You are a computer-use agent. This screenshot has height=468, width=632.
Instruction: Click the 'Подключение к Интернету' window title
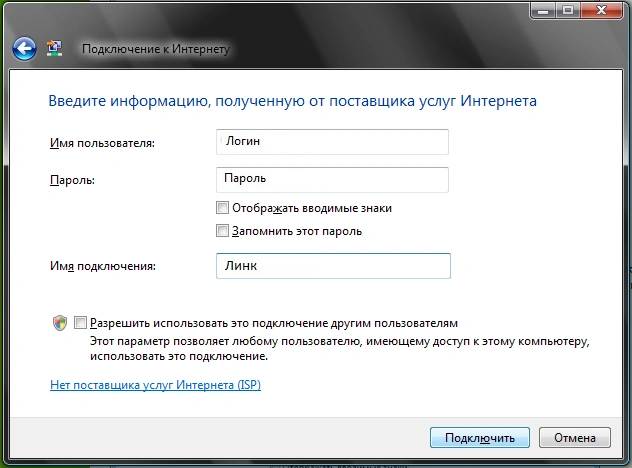coord(155,48)
